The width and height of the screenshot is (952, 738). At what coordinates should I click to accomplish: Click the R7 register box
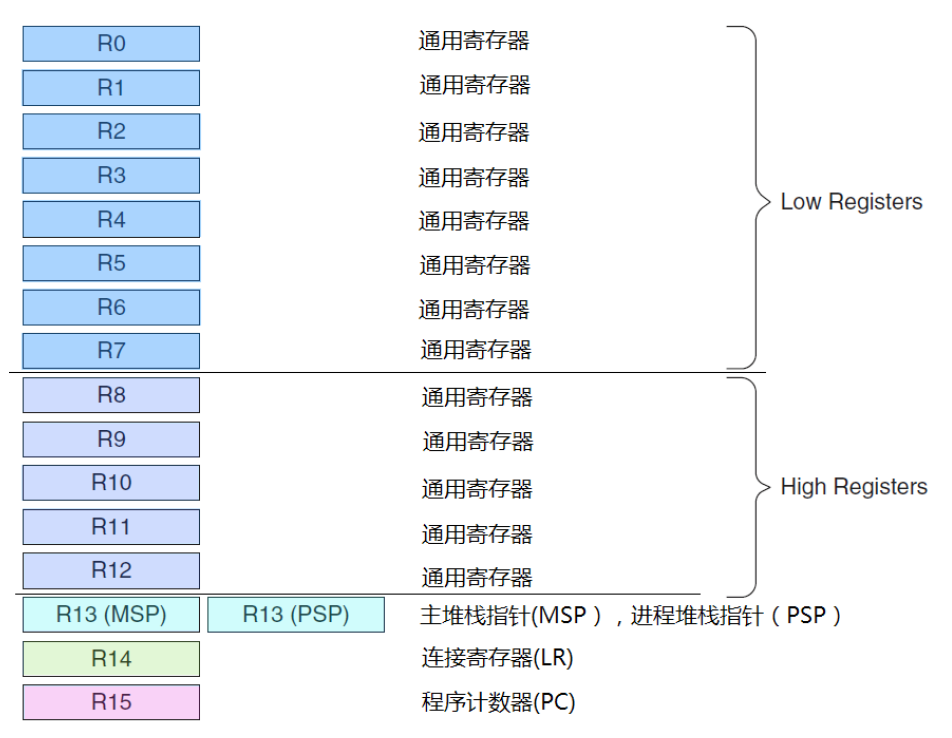tap(111, 351)
